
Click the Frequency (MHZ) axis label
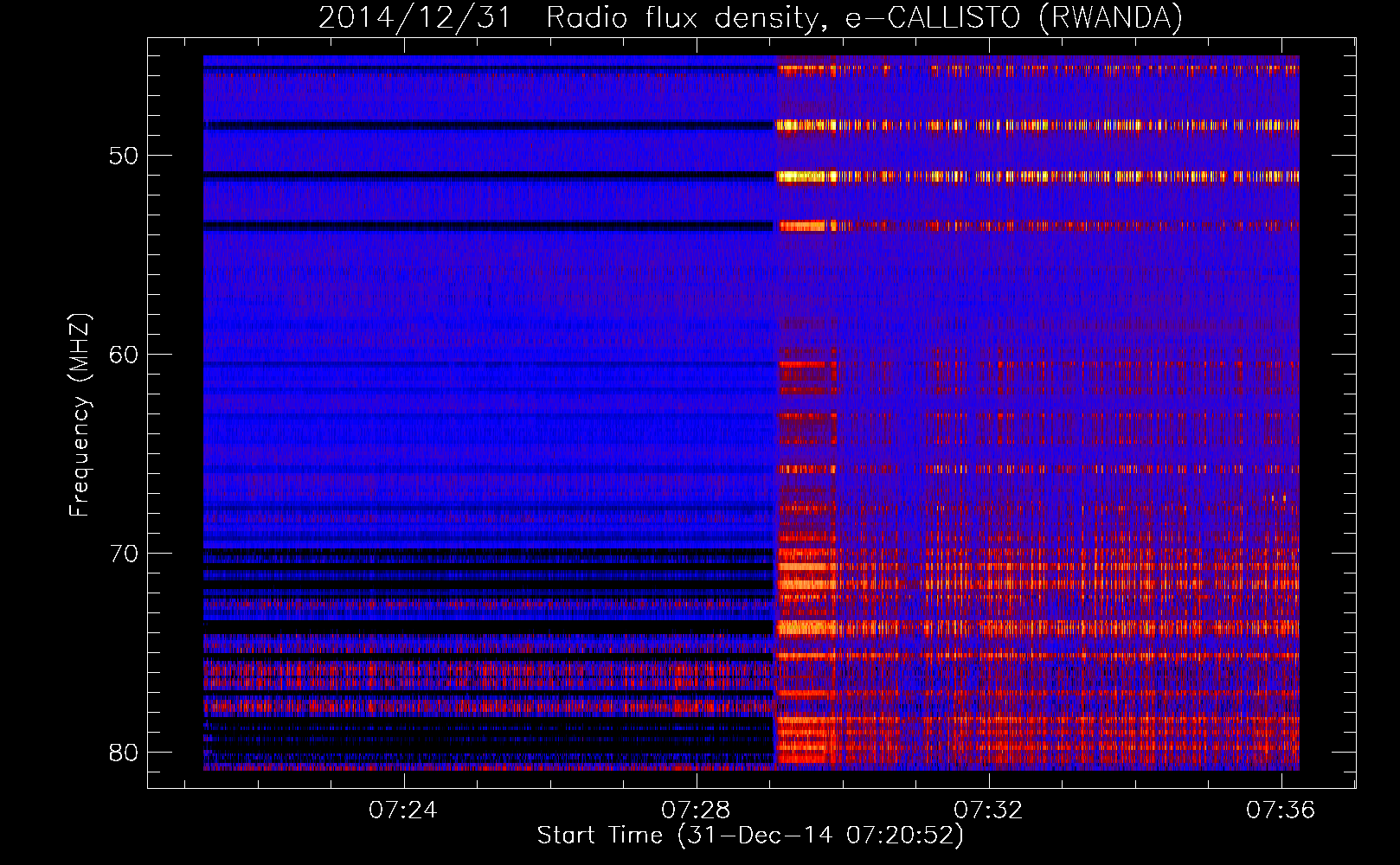click(80, 415)
